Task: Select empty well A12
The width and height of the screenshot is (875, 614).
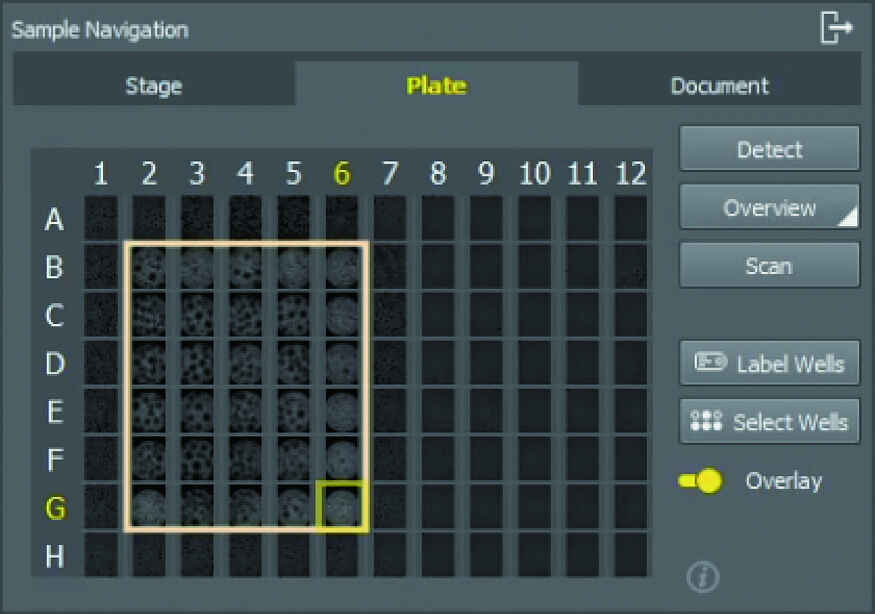Action: tap(630, 218)
